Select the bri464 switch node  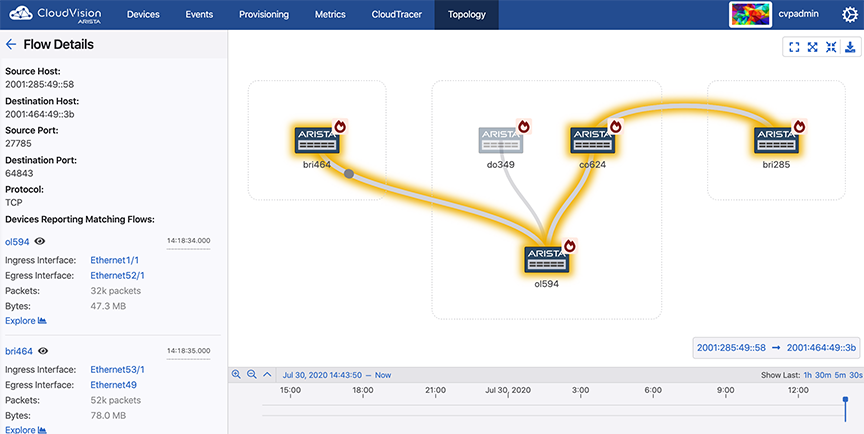[x=317, y=140]
